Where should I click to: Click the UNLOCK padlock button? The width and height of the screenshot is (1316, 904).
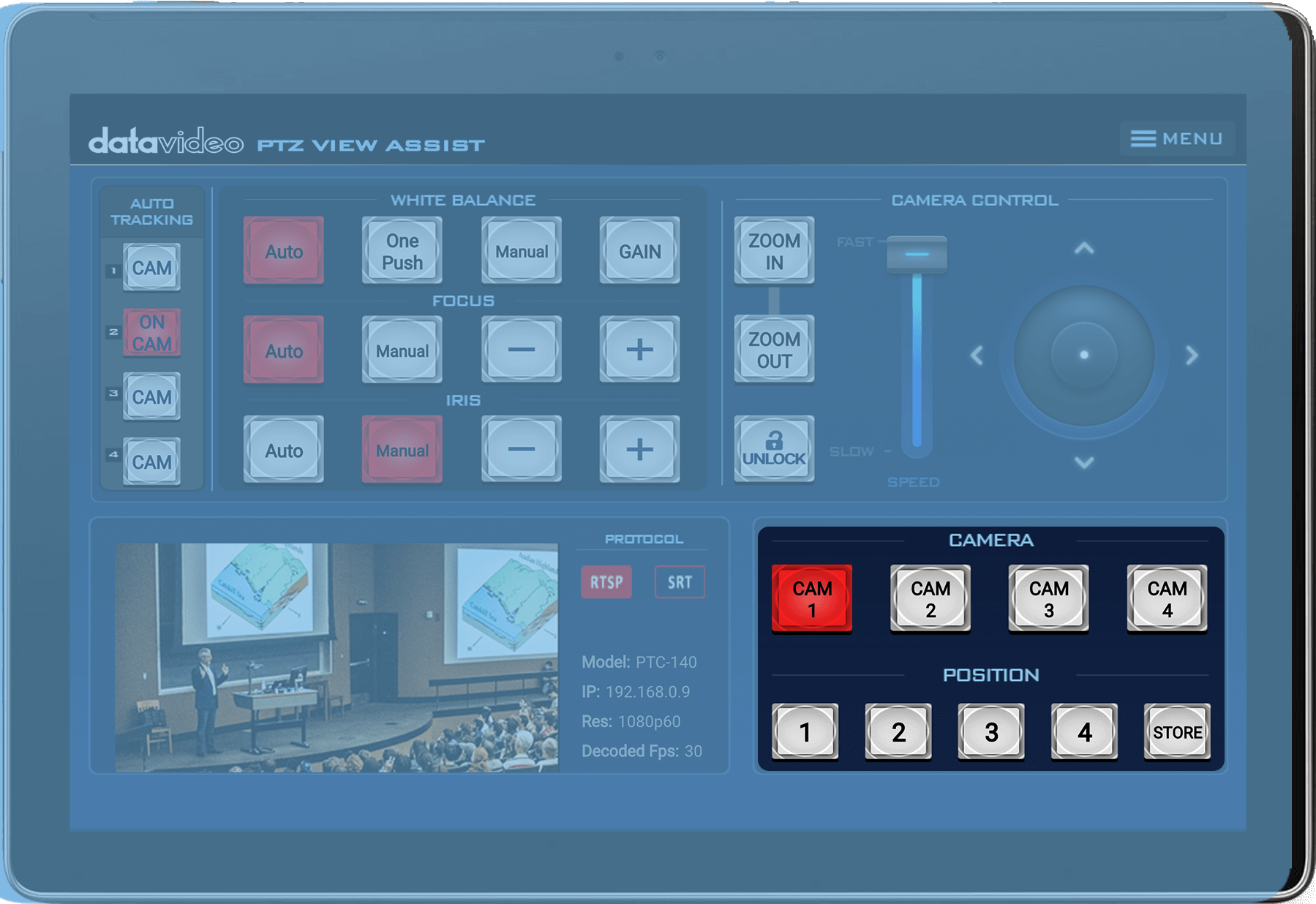point(774,450)
